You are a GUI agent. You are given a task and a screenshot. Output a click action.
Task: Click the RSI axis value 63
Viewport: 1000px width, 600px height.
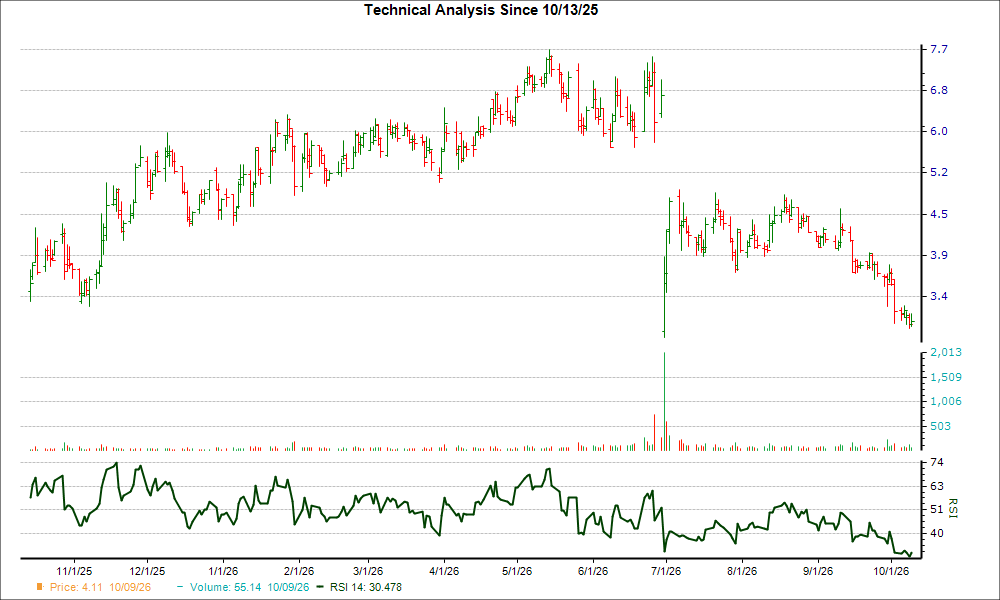click(937, 487)
